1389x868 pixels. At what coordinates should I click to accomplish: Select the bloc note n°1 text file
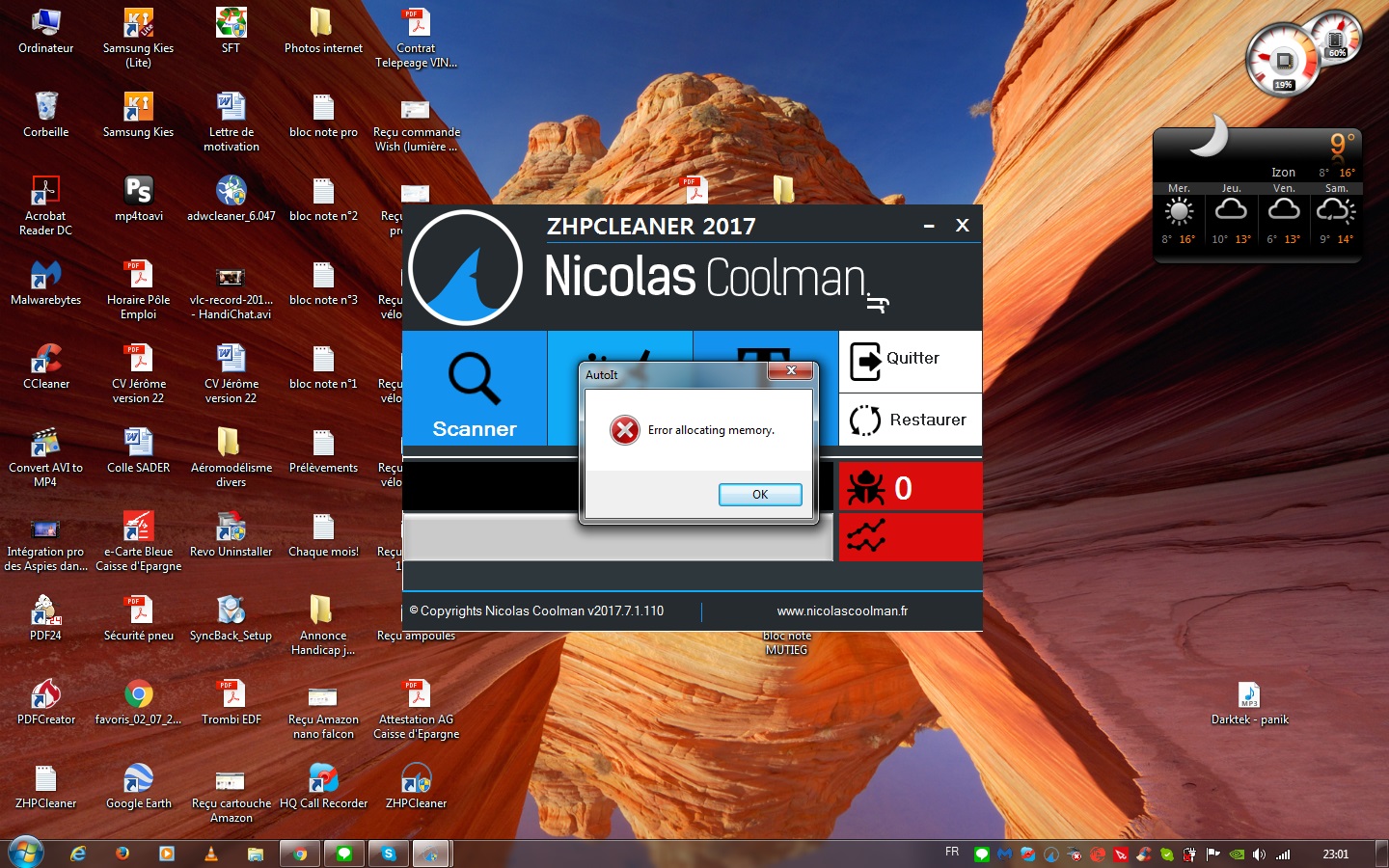click(x=323, y=366)
